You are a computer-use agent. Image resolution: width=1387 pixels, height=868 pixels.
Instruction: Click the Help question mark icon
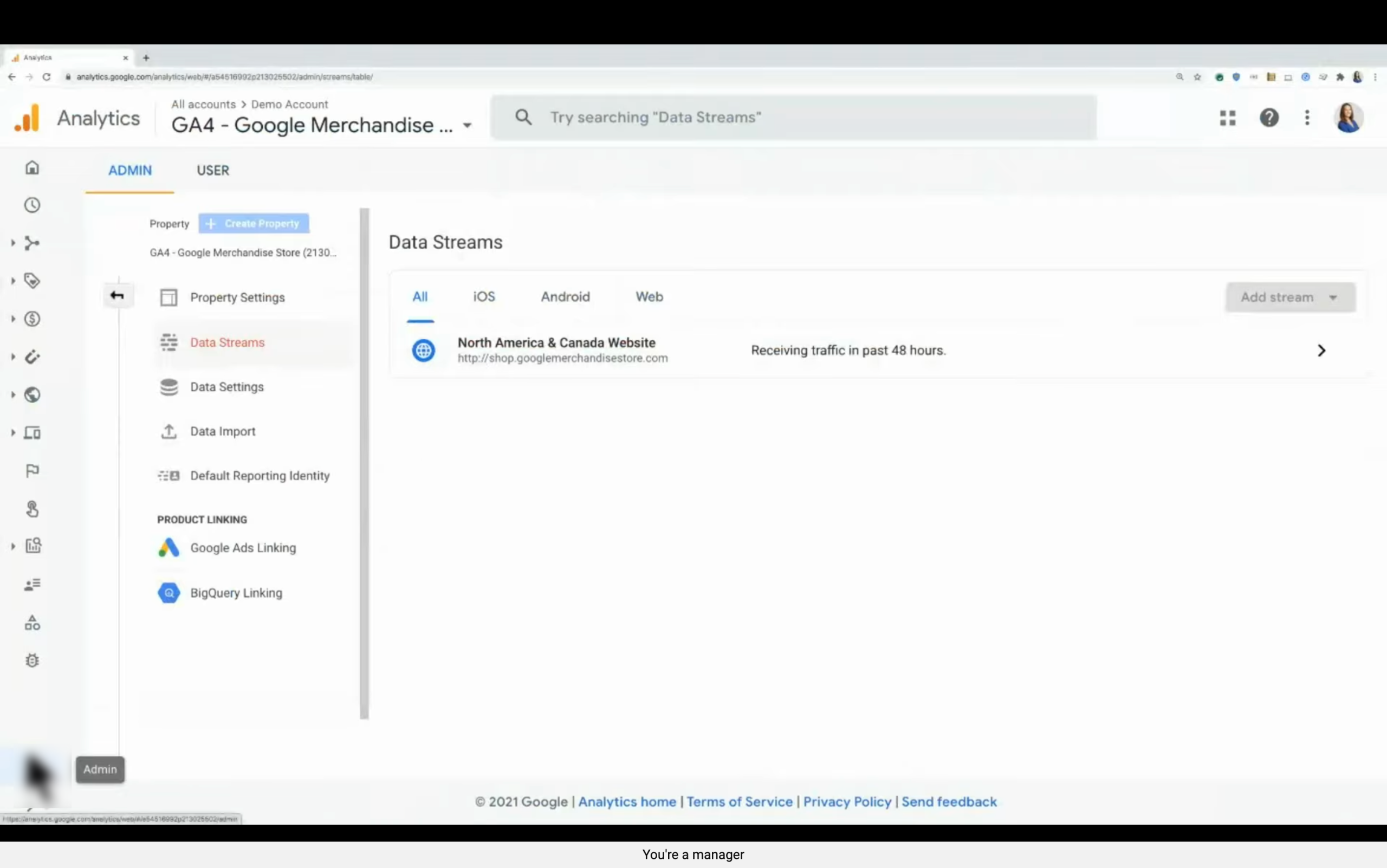click(x=1269, y=118)
